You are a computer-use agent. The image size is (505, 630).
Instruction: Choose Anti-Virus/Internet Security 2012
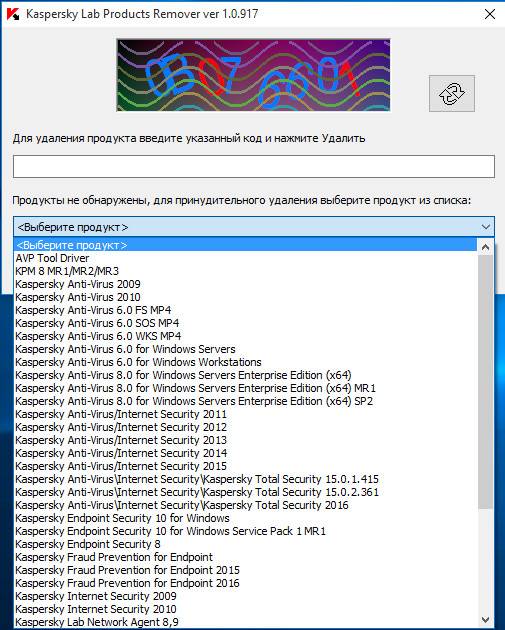point(245,427)
